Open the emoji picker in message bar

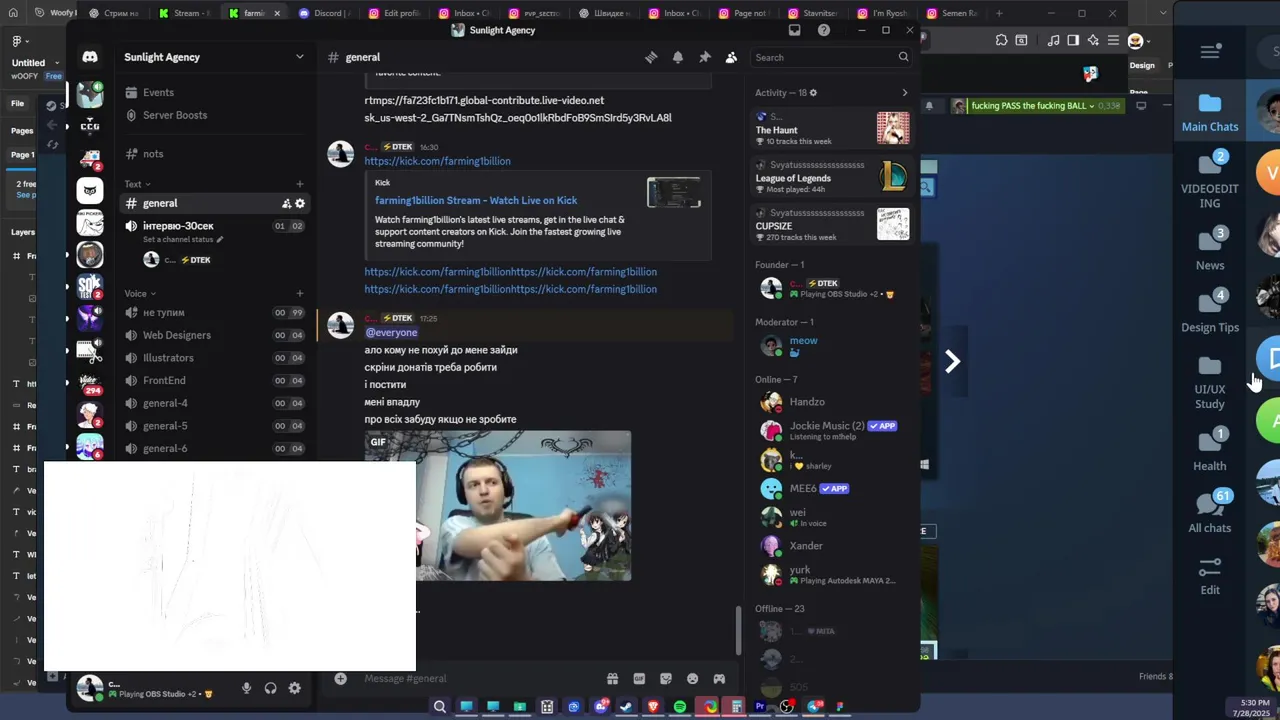[692, 679]
